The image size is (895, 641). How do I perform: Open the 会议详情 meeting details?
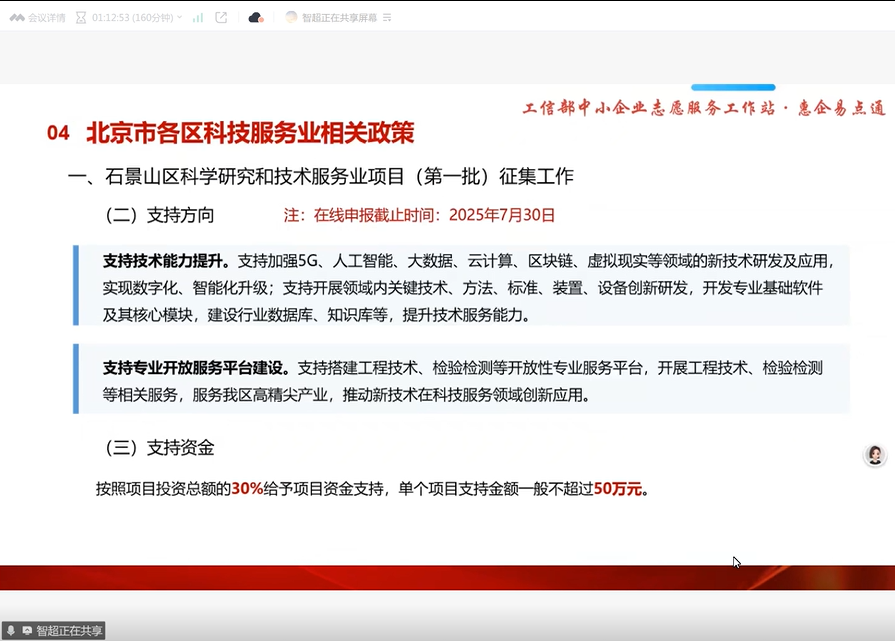click(x=46, y=18)
